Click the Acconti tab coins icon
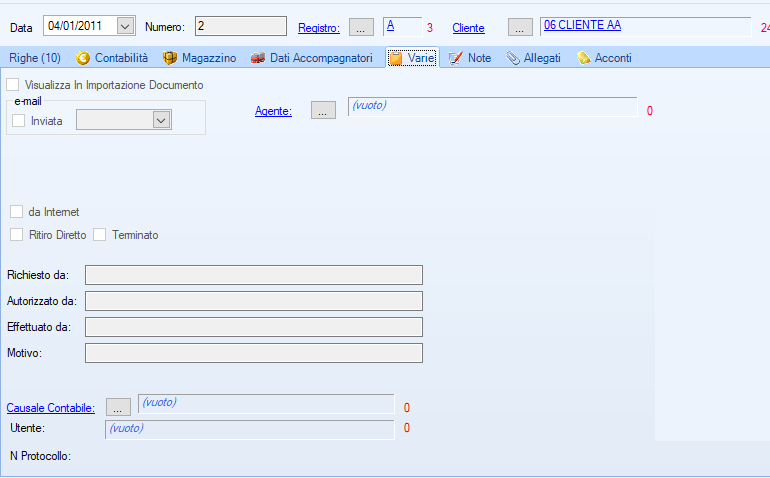This screenshot has height=478, width=770. pos(583,58)
